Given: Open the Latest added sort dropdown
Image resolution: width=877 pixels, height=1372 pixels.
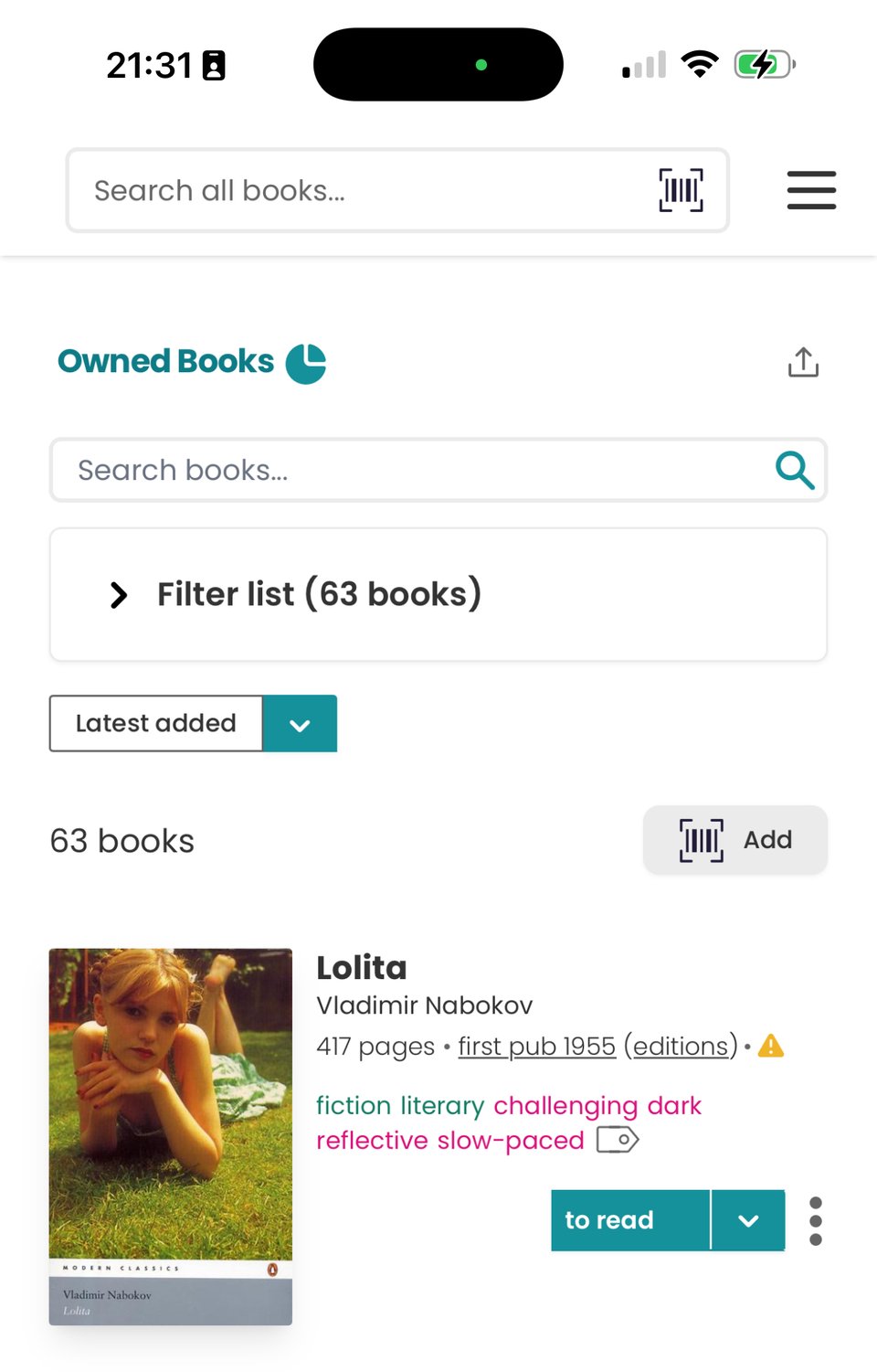Looking at the screenshot, I should [x=300, y=724].
